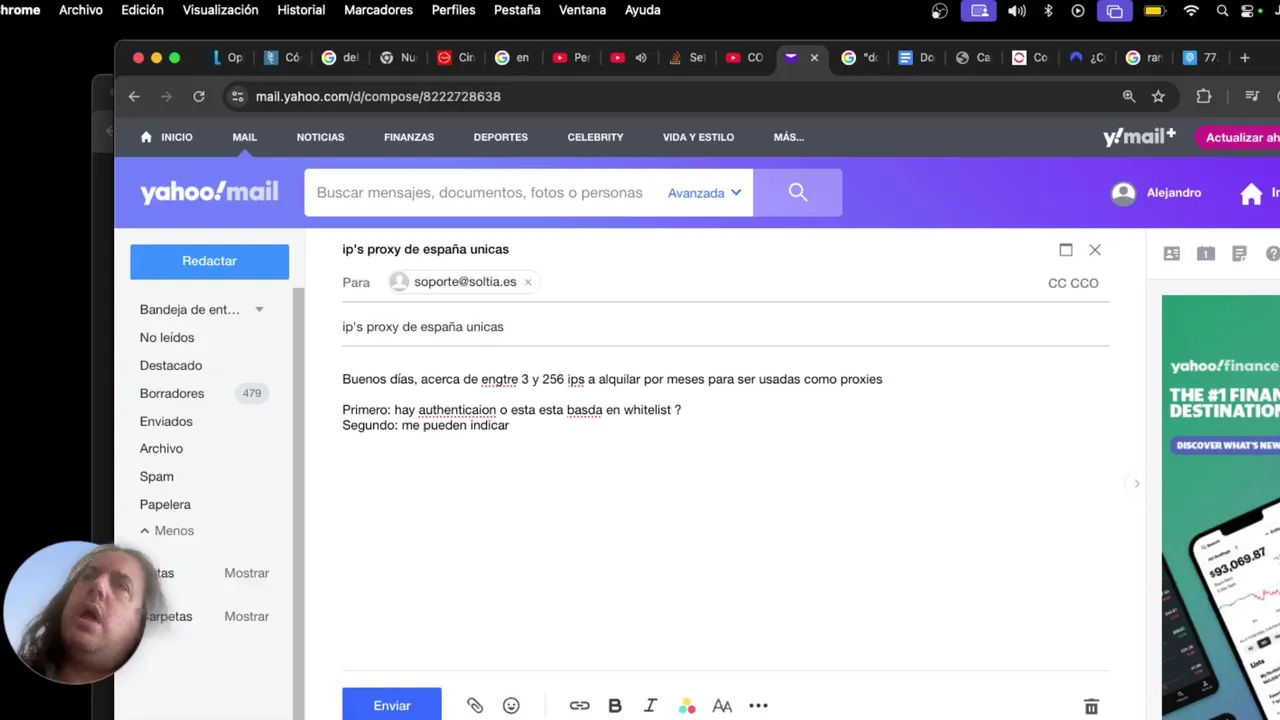The height and width of the screenshot is (720, 1280).
Task: Click the subject line field
Action: tap(725, 327)
